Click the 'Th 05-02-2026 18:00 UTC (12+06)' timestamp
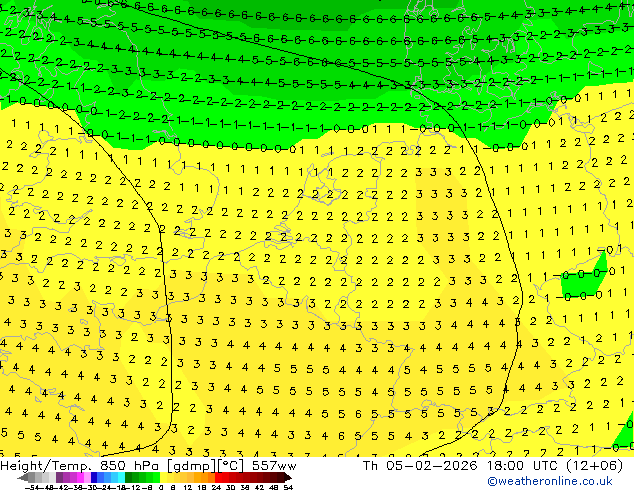The image size is (634, 490). pos(492,466)
